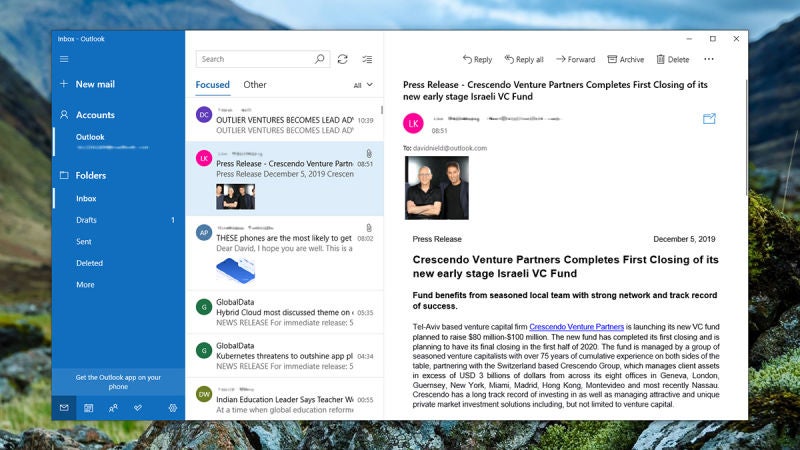
Task: Click the search magnifier icon
Action: pyautogui.click(x=319, y=59)
